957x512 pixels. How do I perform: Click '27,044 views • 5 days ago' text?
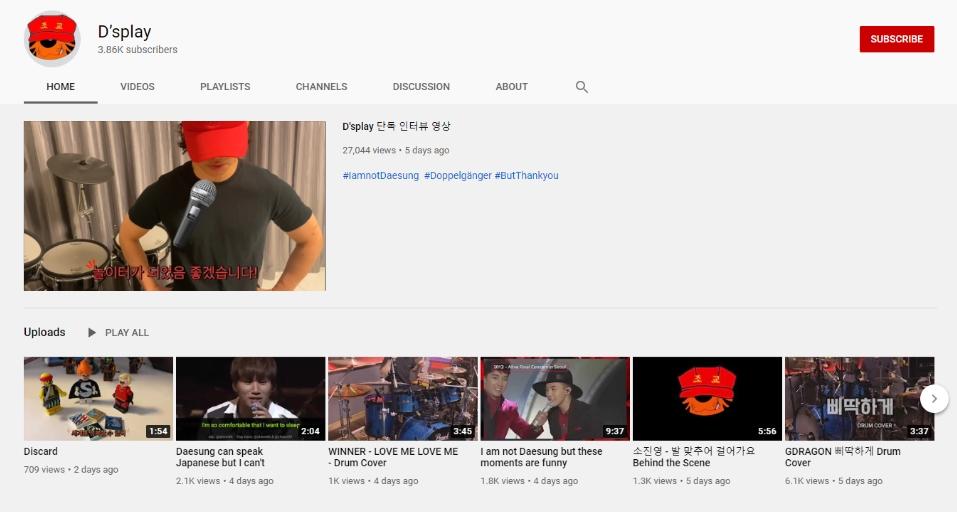(395, 150)
